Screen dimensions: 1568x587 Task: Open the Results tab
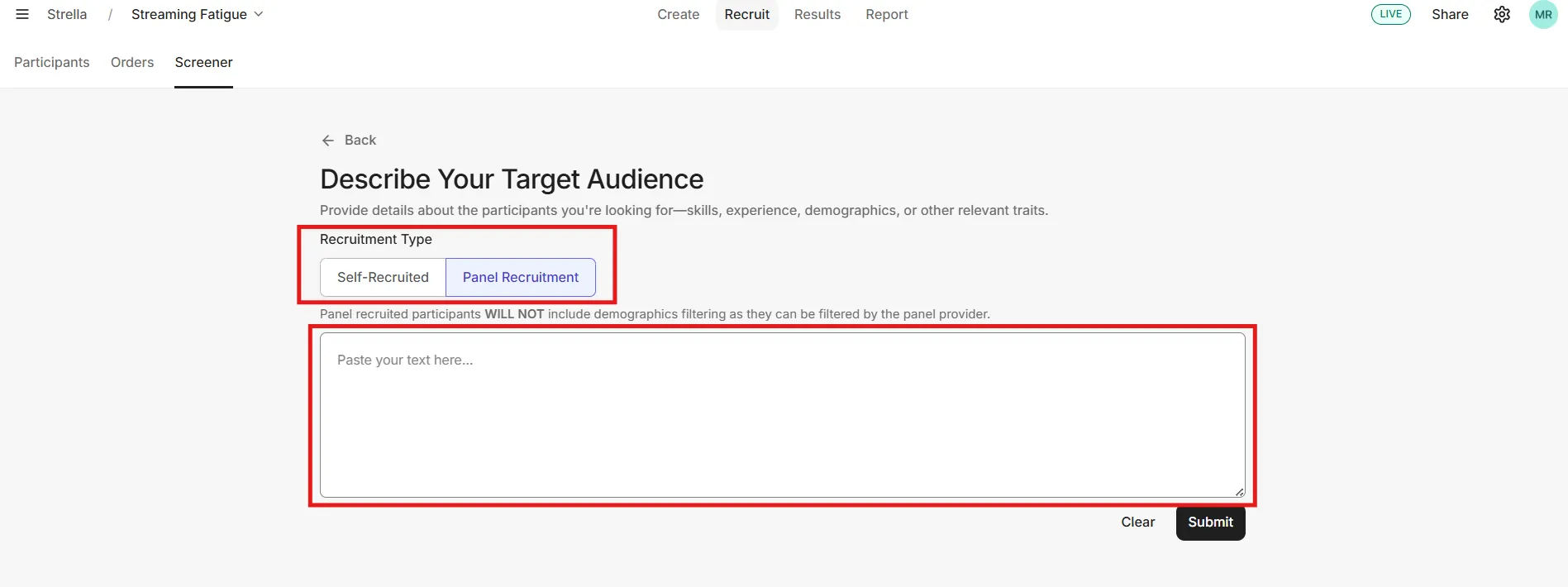pyautogui.click(x=817, y=14)
